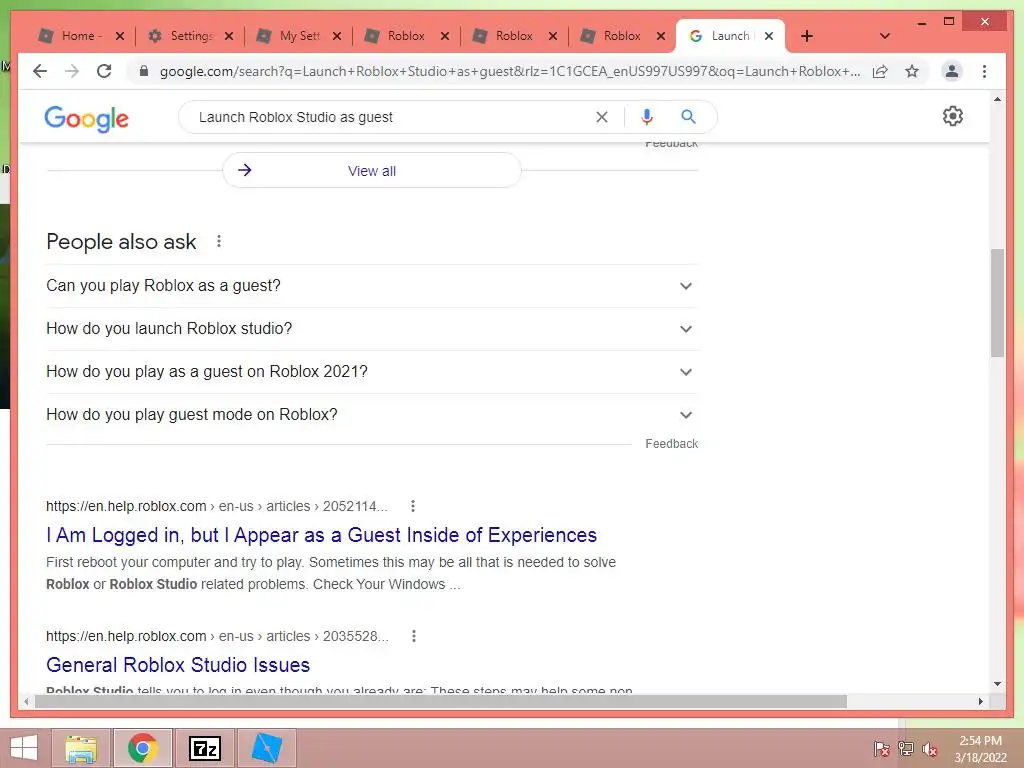1024x768 pixels.
Task: Click the en.help.roblox.com 2052114 URL text
Action: tap(217, 506)
